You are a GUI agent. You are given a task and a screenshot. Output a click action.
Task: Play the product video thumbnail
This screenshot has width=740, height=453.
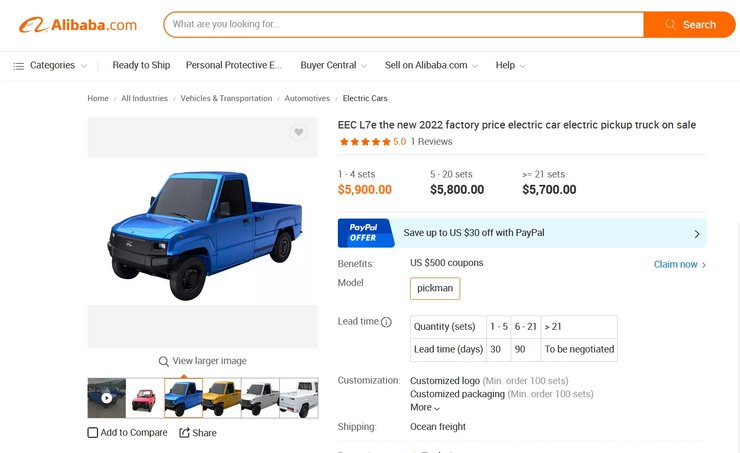(x=106, y=398)
